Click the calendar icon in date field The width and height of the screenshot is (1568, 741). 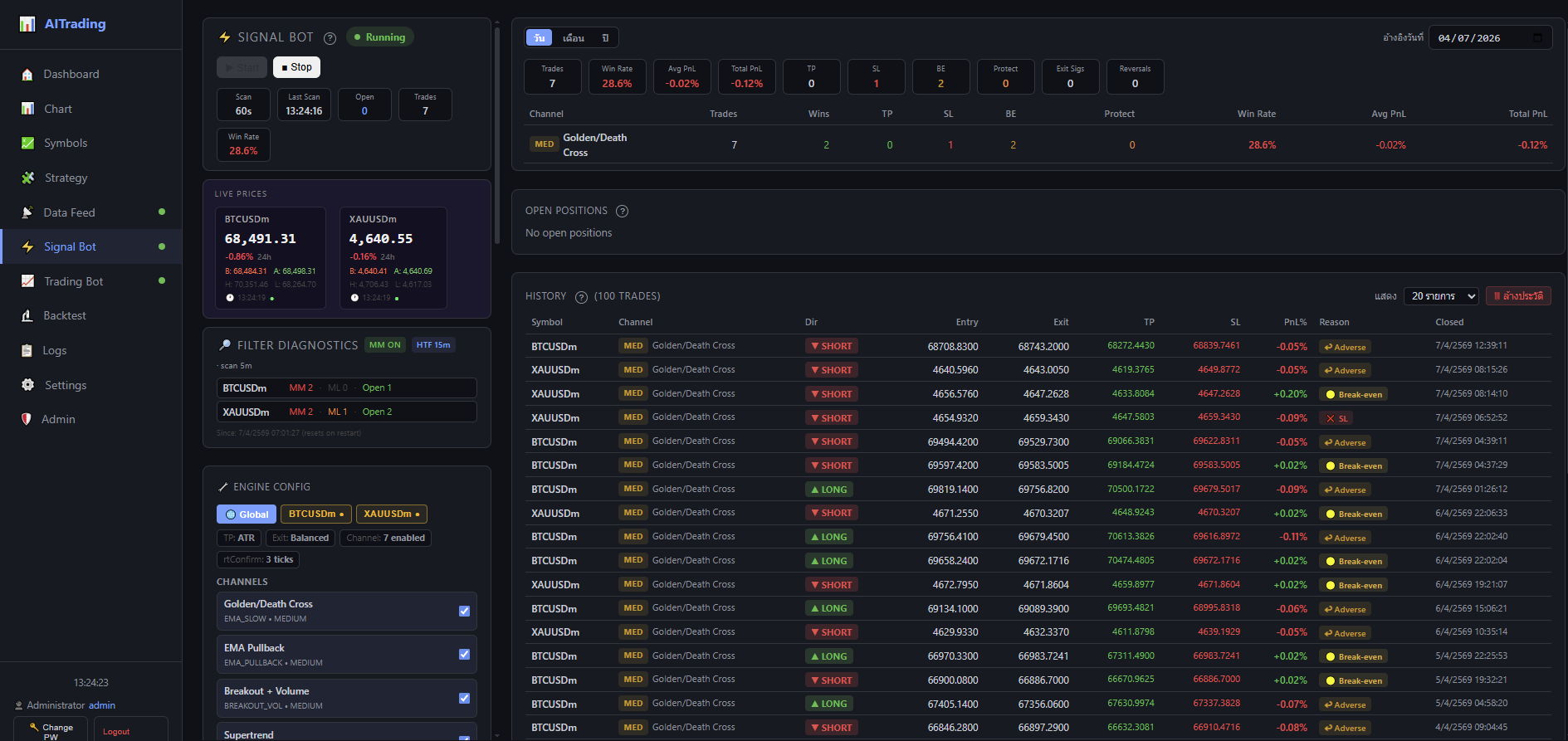coord(1537,38)
